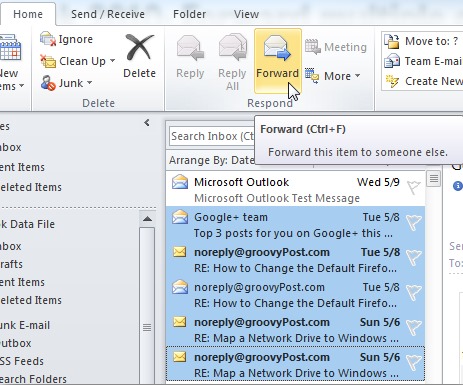Image resolution: width=463 pixels, height=385 pixels.
Task: Click the Forward envelope icon
Action: (x=277, y=49)
